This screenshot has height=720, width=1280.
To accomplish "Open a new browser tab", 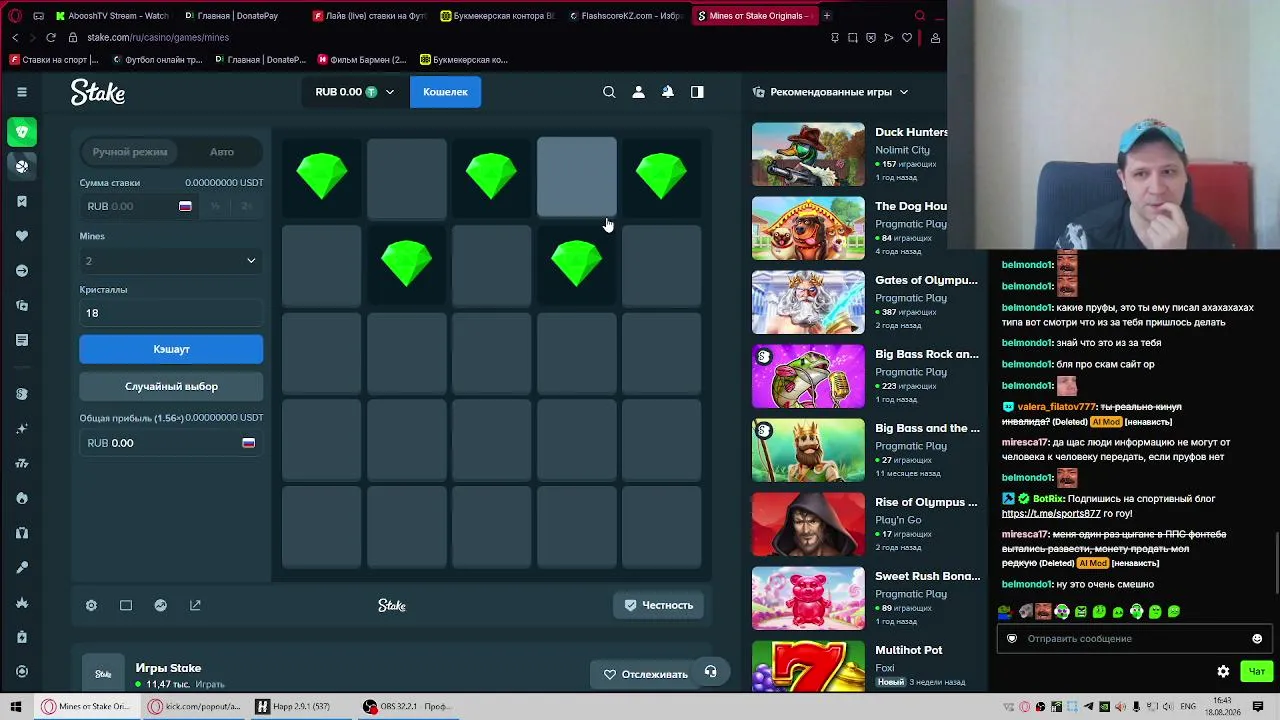I will 827,16.
